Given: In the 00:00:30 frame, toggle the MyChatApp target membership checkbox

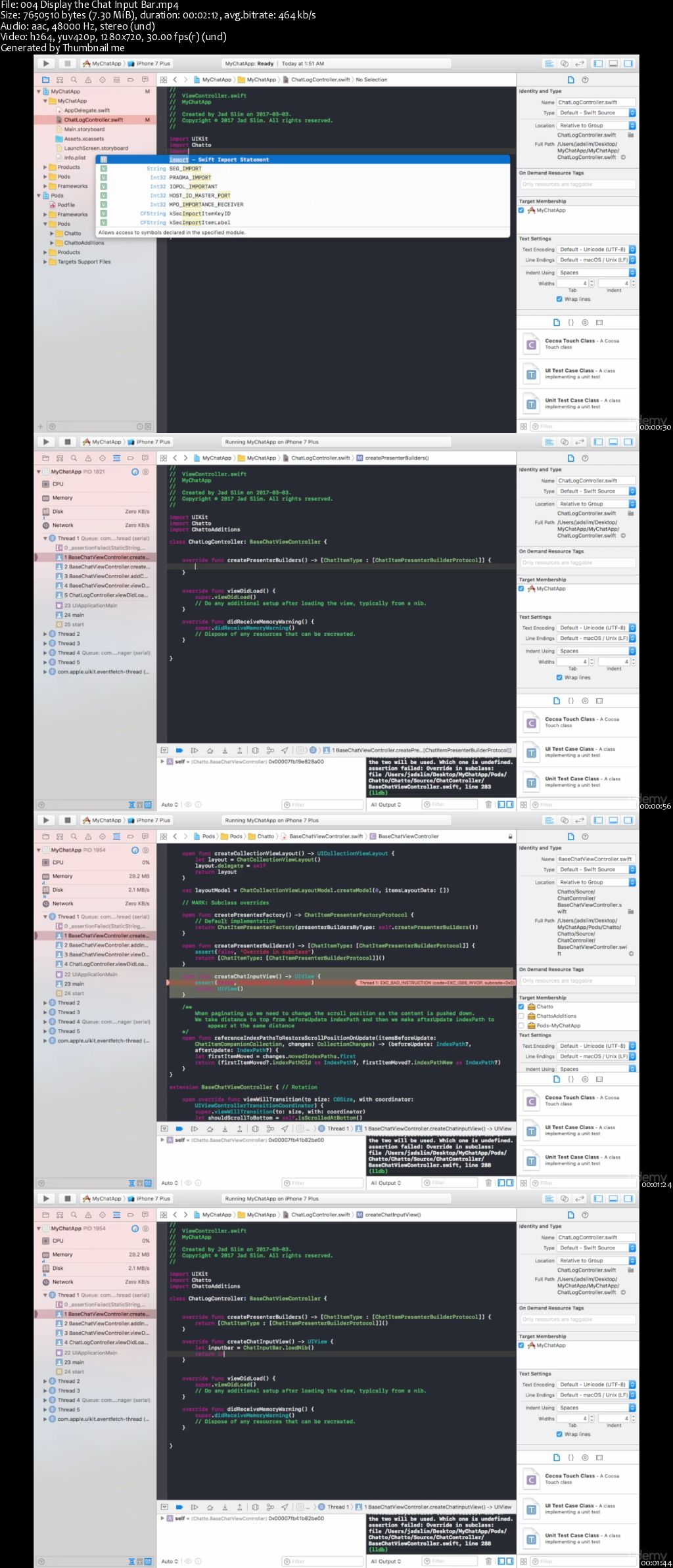Looking at the screenshot, I should pos(521,210).
